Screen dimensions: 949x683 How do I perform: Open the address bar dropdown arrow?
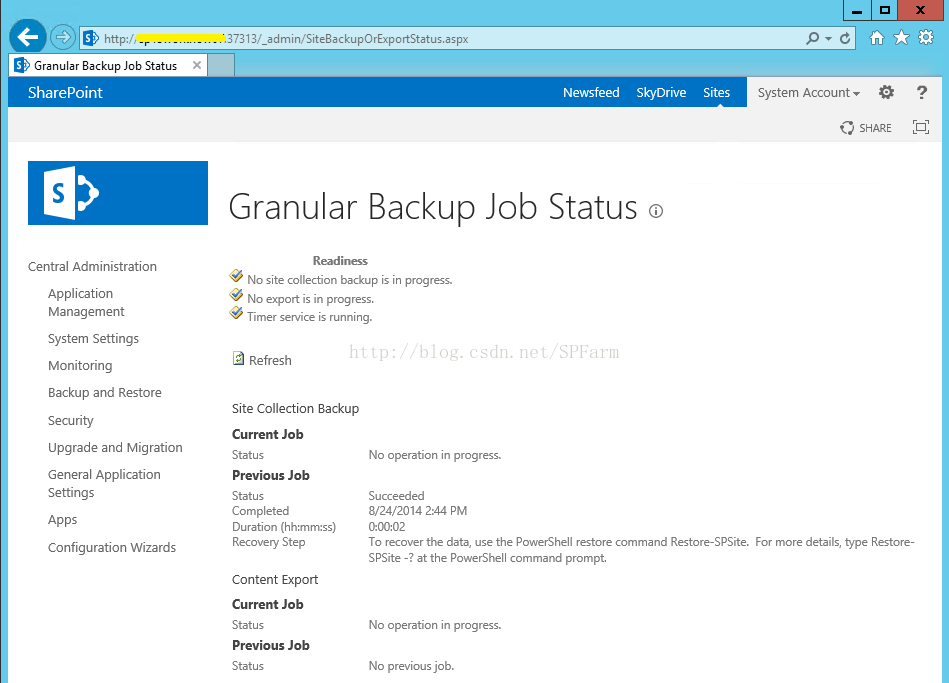(x=828, y=39)
